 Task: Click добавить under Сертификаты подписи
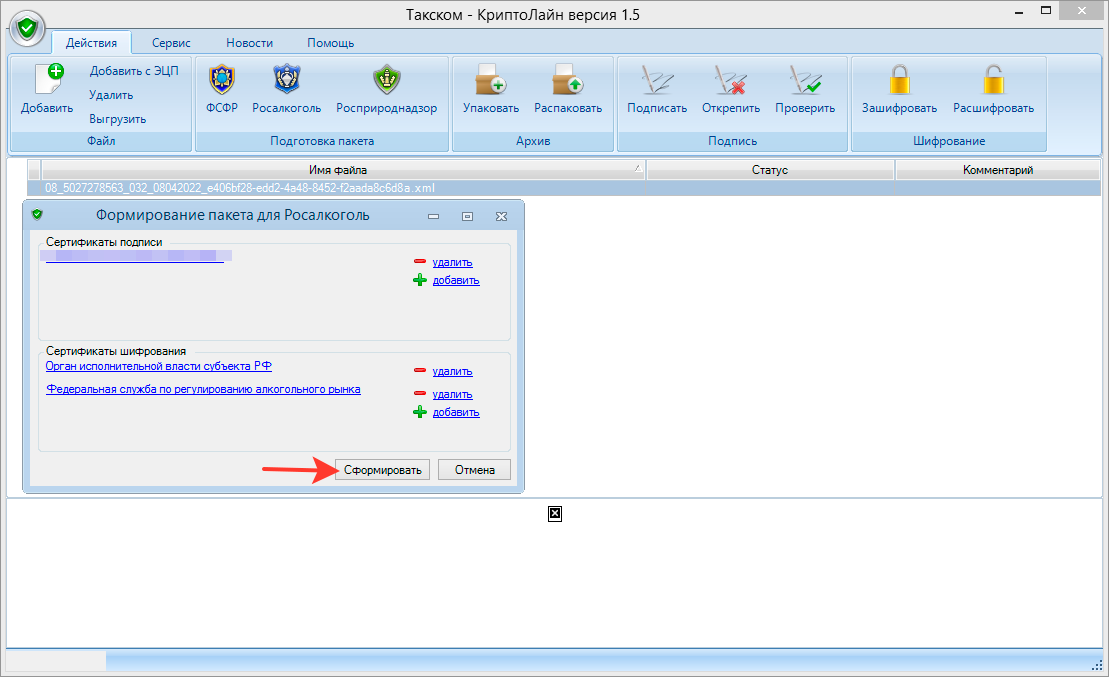[x=456, y=280]
